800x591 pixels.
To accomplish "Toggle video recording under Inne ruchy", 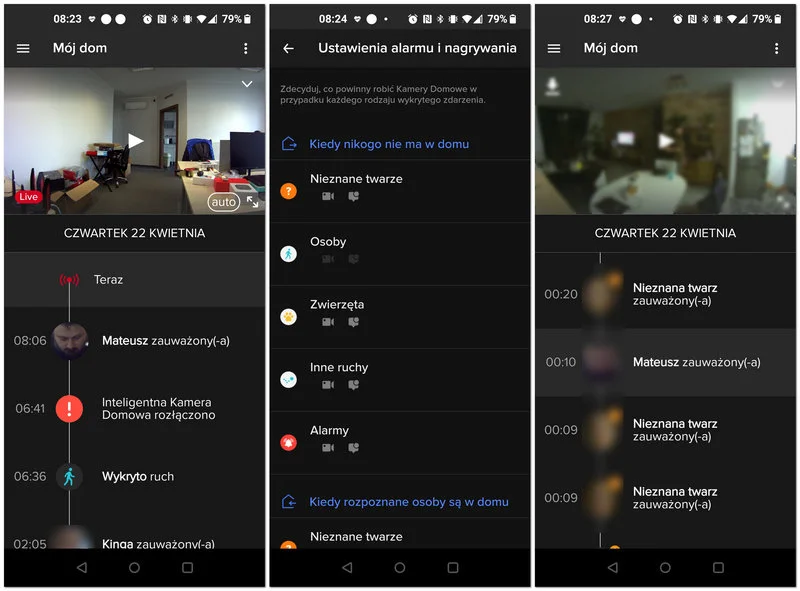I will [328, 385].
